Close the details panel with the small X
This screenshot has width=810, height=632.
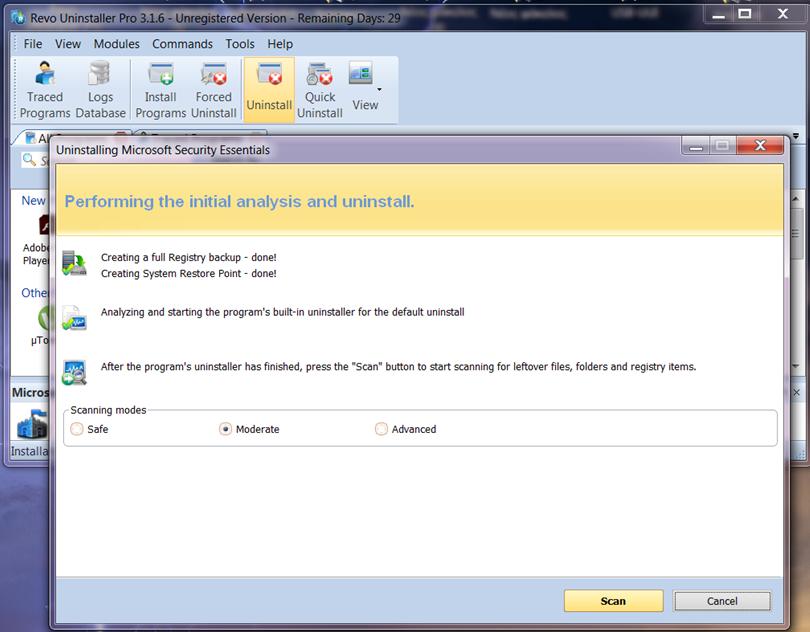[797, 393]
